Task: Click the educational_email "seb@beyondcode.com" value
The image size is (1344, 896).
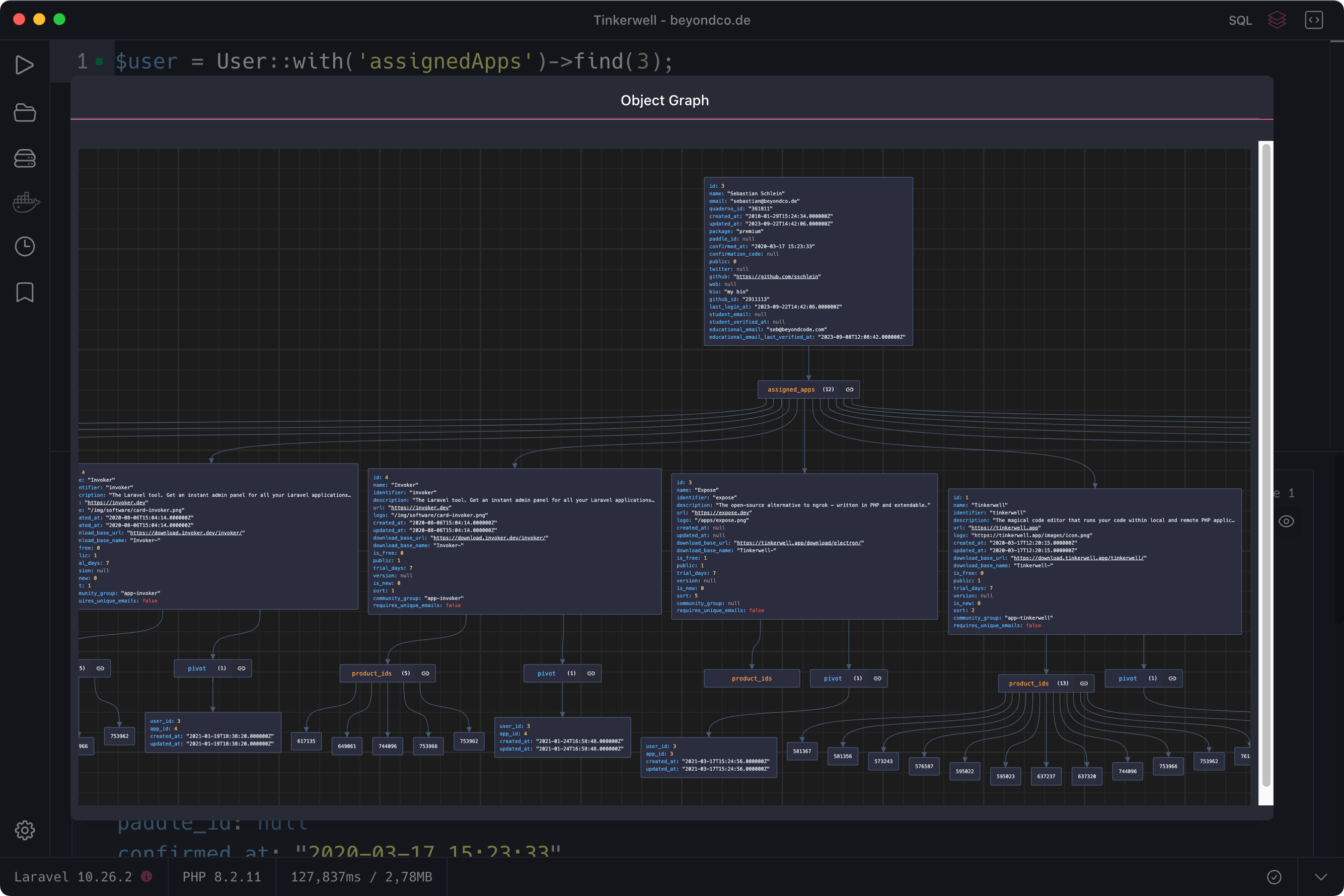Action: coord(796,330)
